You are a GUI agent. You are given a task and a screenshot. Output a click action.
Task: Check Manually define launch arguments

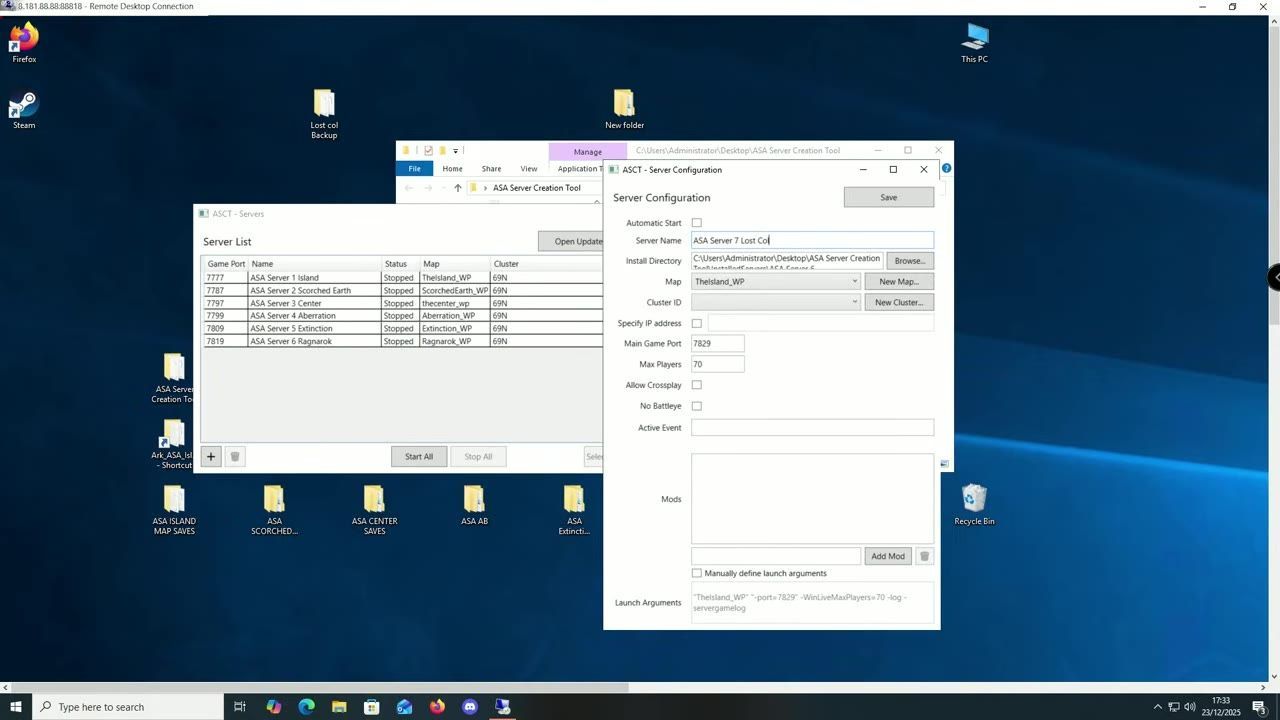[697, 573]
